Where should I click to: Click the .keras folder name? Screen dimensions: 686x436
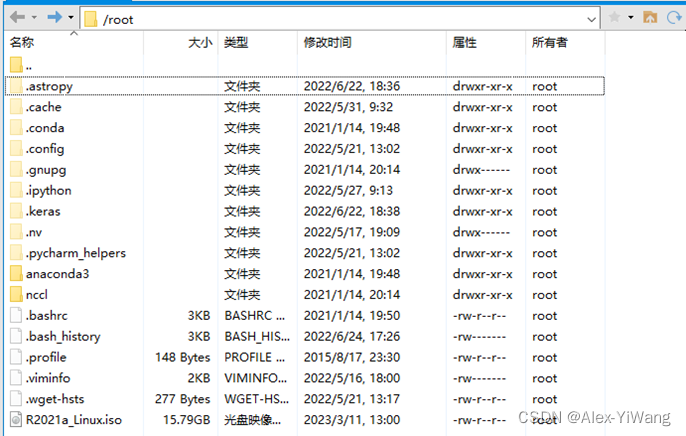[x=43, y=212]
